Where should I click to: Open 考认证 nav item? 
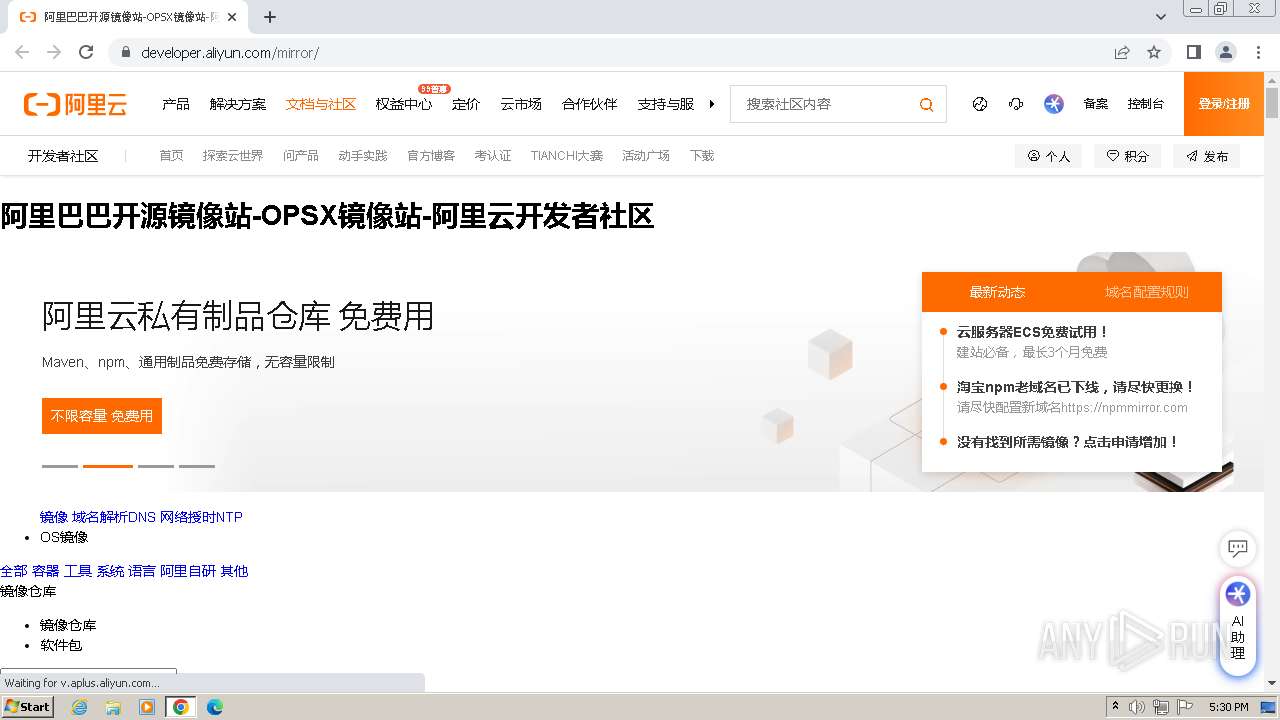[493, 156]
